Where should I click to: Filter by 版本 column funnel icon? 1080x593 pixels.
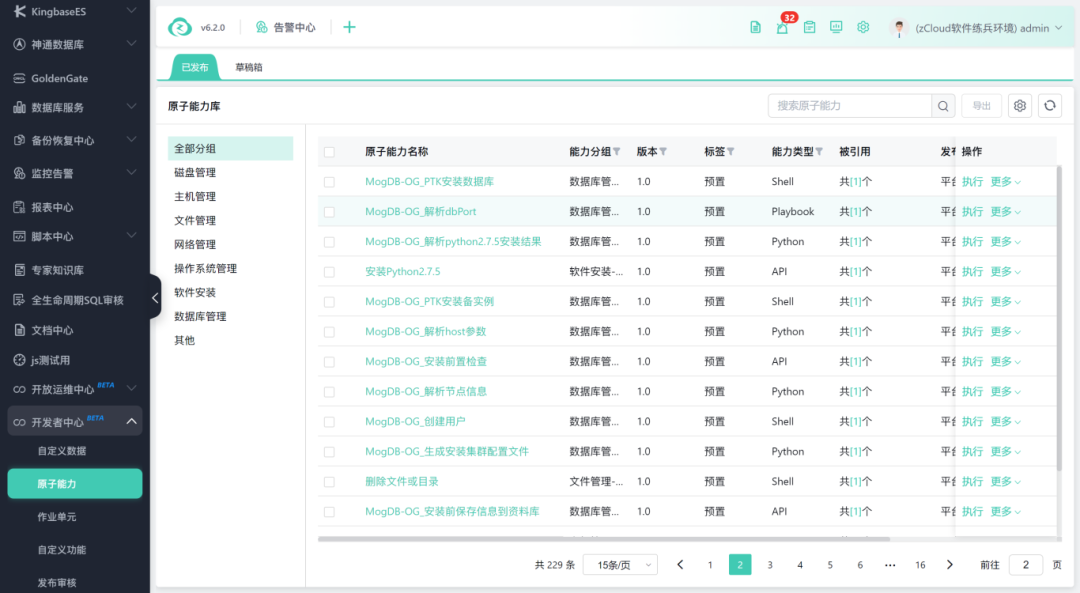(x=663, y=152)
